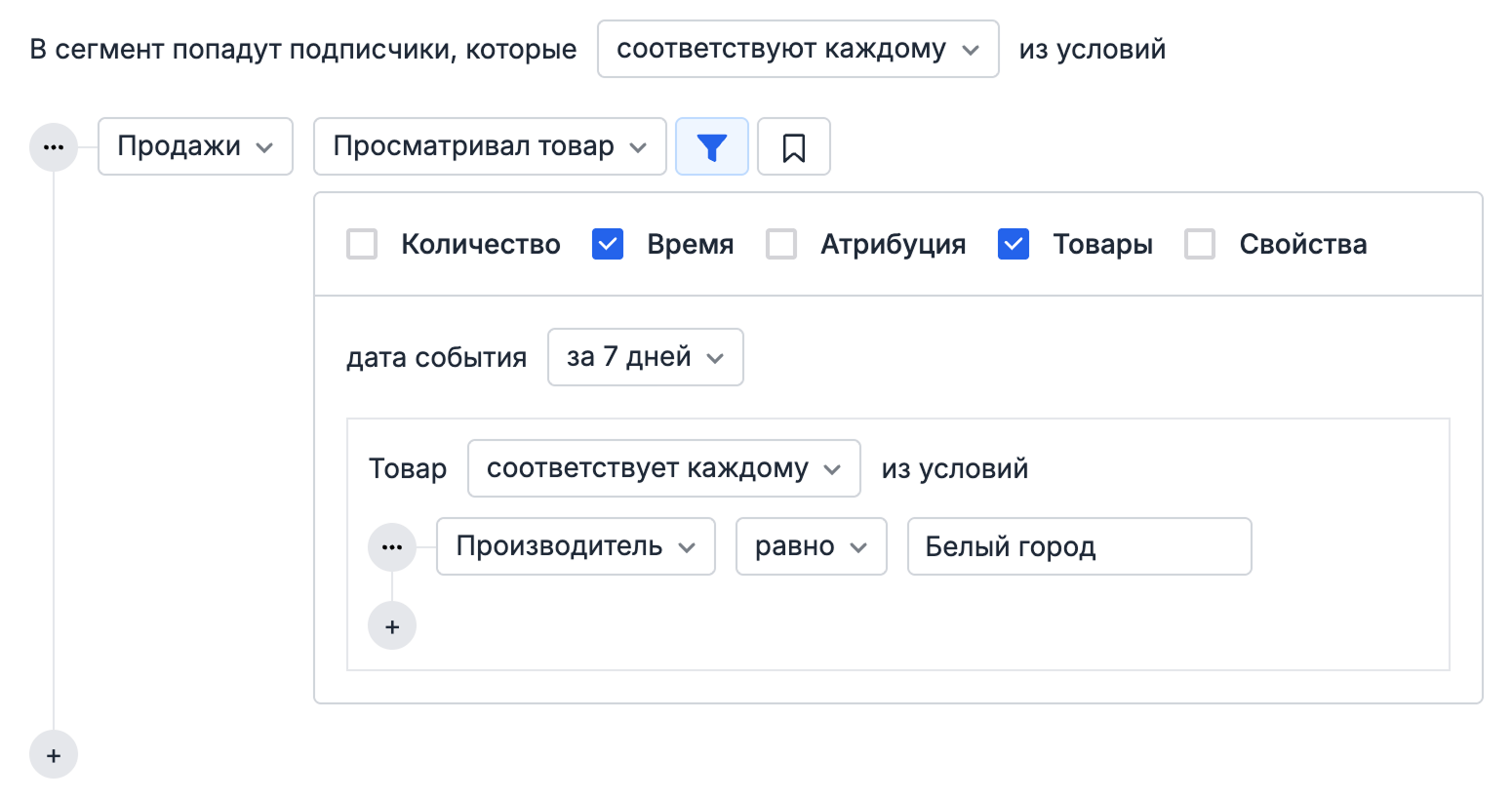Image resolution: width=1512 pixels, height=800 pixels.
Task: Open the равно dropdown
Action: tap(810, 546)
